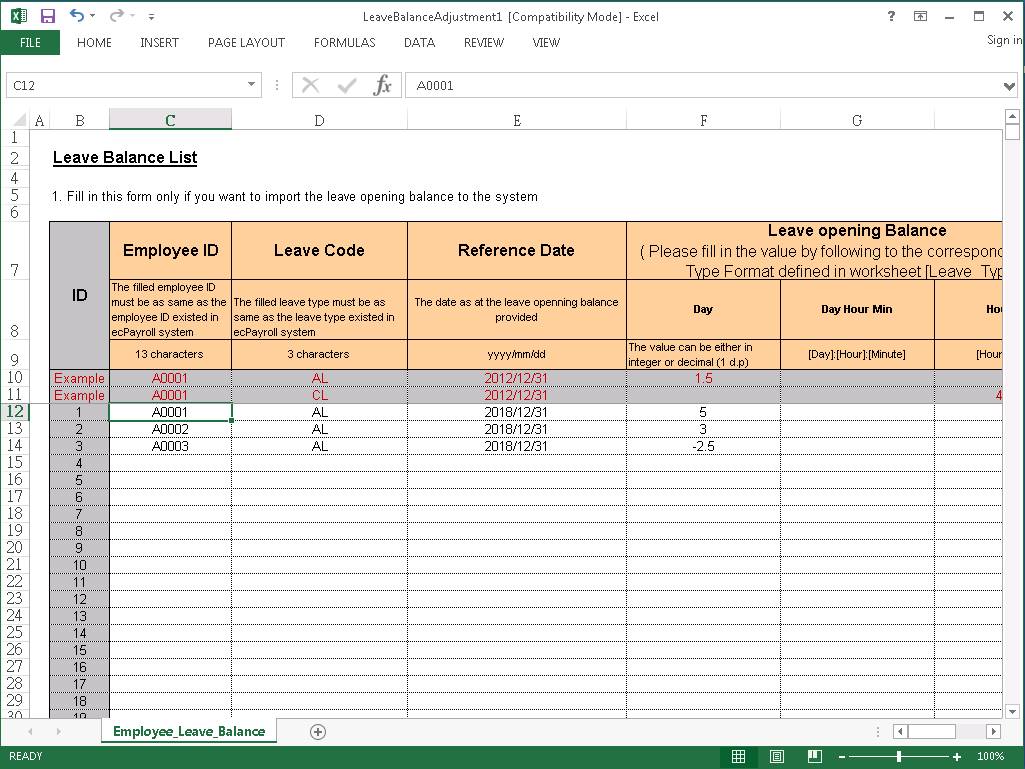The image size is (1025, 769).
Task: Click the Day Hour Min header cell
Action: pyautogui.click(x=857, y=309)
